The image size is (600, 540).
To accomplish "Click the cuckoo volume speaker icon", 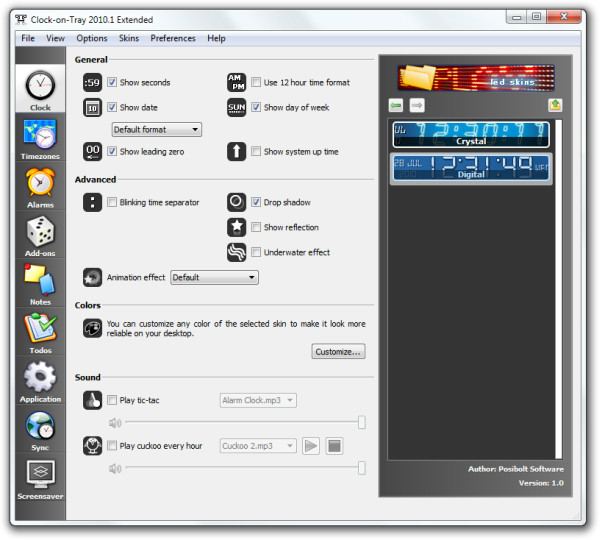I will point(115,468).
